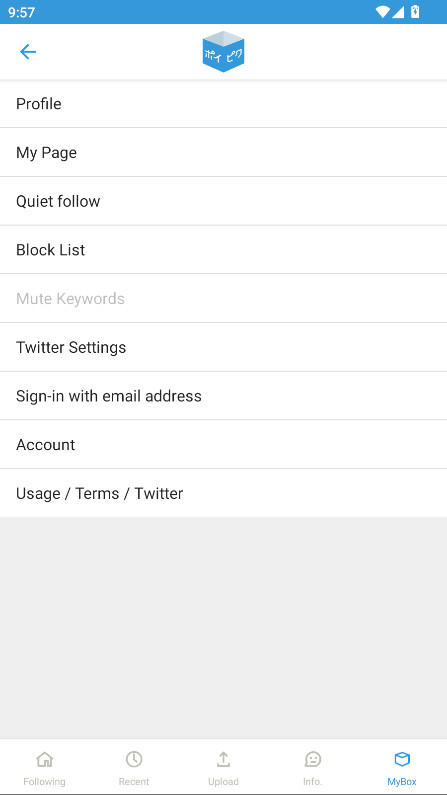Tap the Upload arrow icon
This screenshot has height=795, width=447.
point(223,759)
